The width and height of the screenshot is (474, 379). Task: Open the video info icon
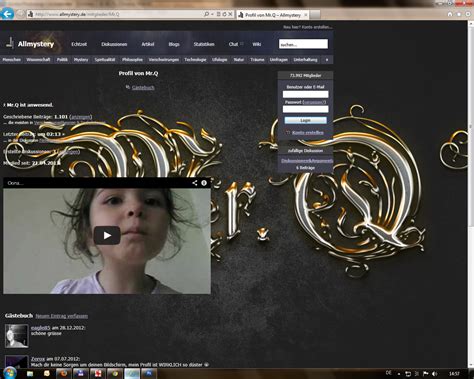point(204,183)
